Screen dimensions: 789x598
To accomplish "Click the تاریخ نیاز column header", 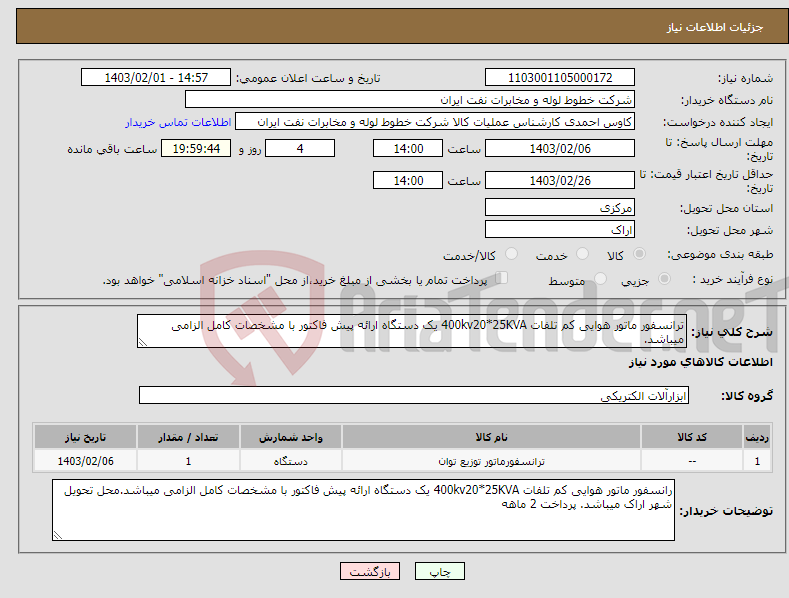I will [86, 437].
